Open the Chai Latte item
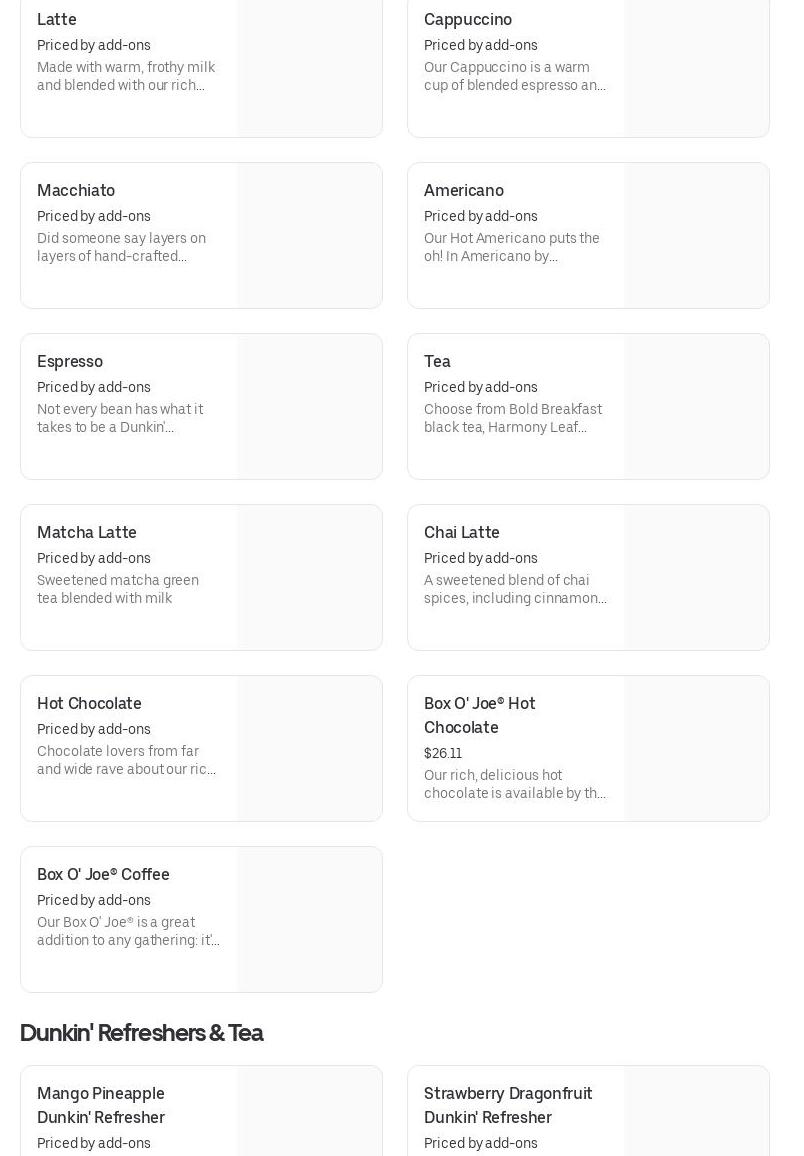 (x=462, y=533)
